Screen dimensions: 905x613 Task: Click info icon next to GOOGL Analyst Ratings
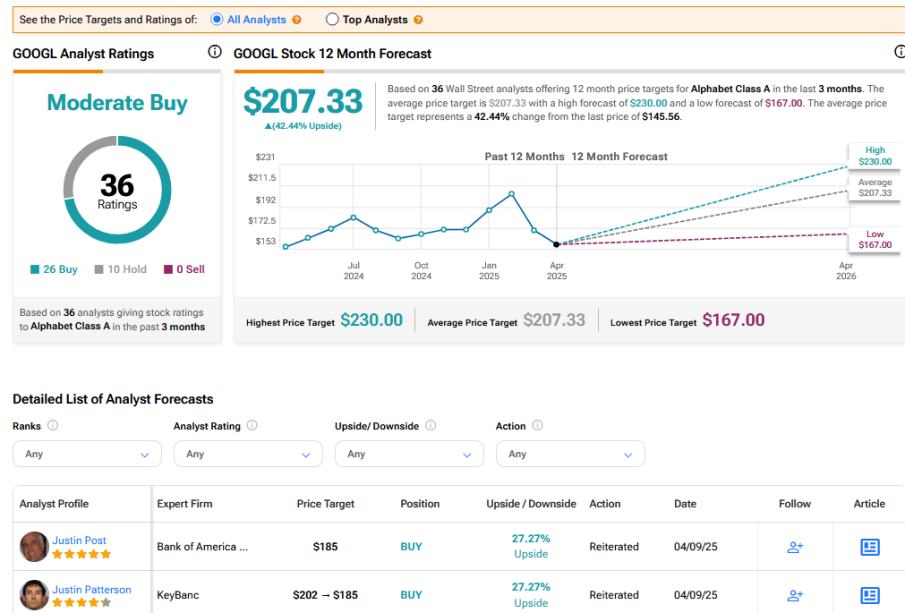point(214,52)
